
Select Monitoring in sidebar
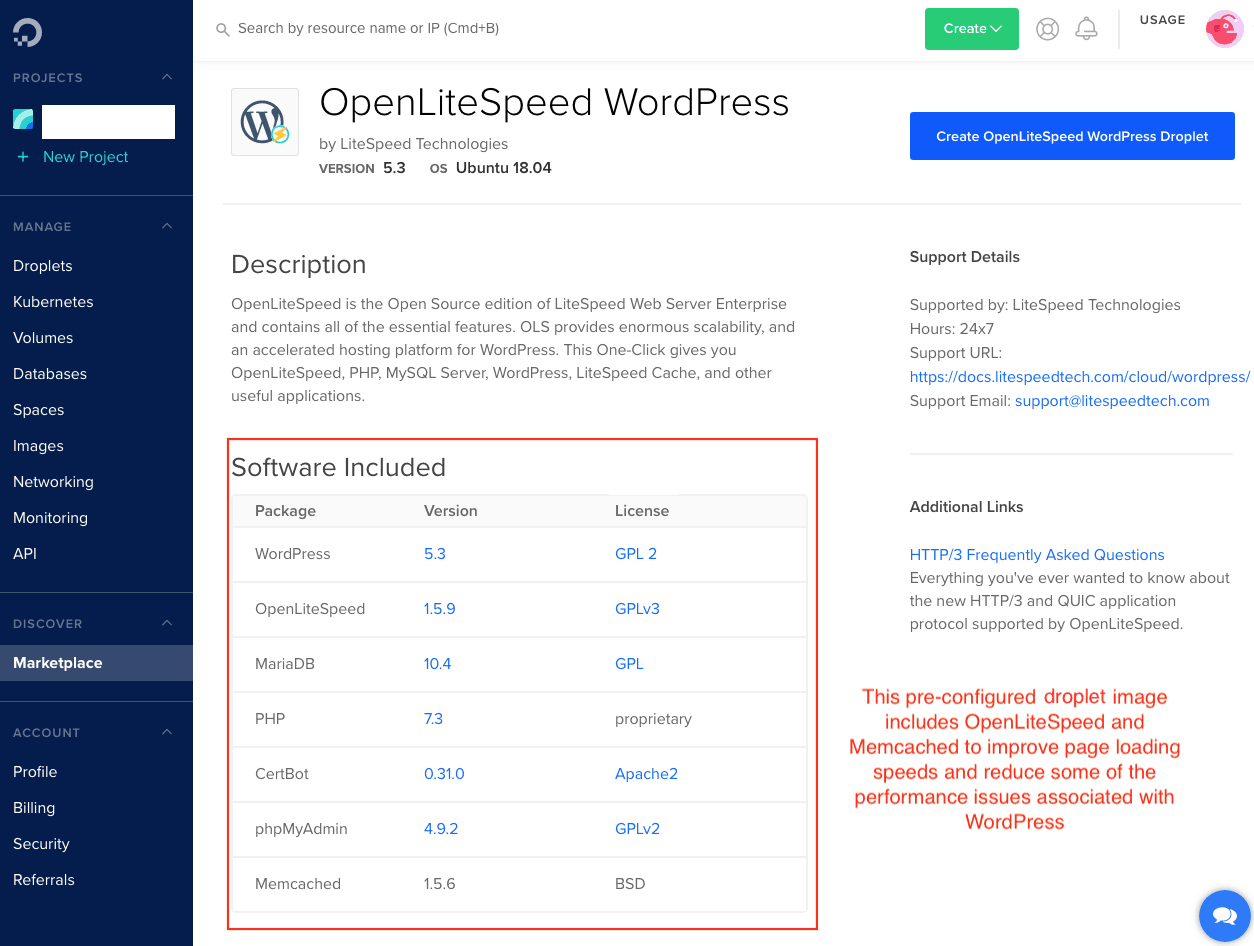coord(50,518)
